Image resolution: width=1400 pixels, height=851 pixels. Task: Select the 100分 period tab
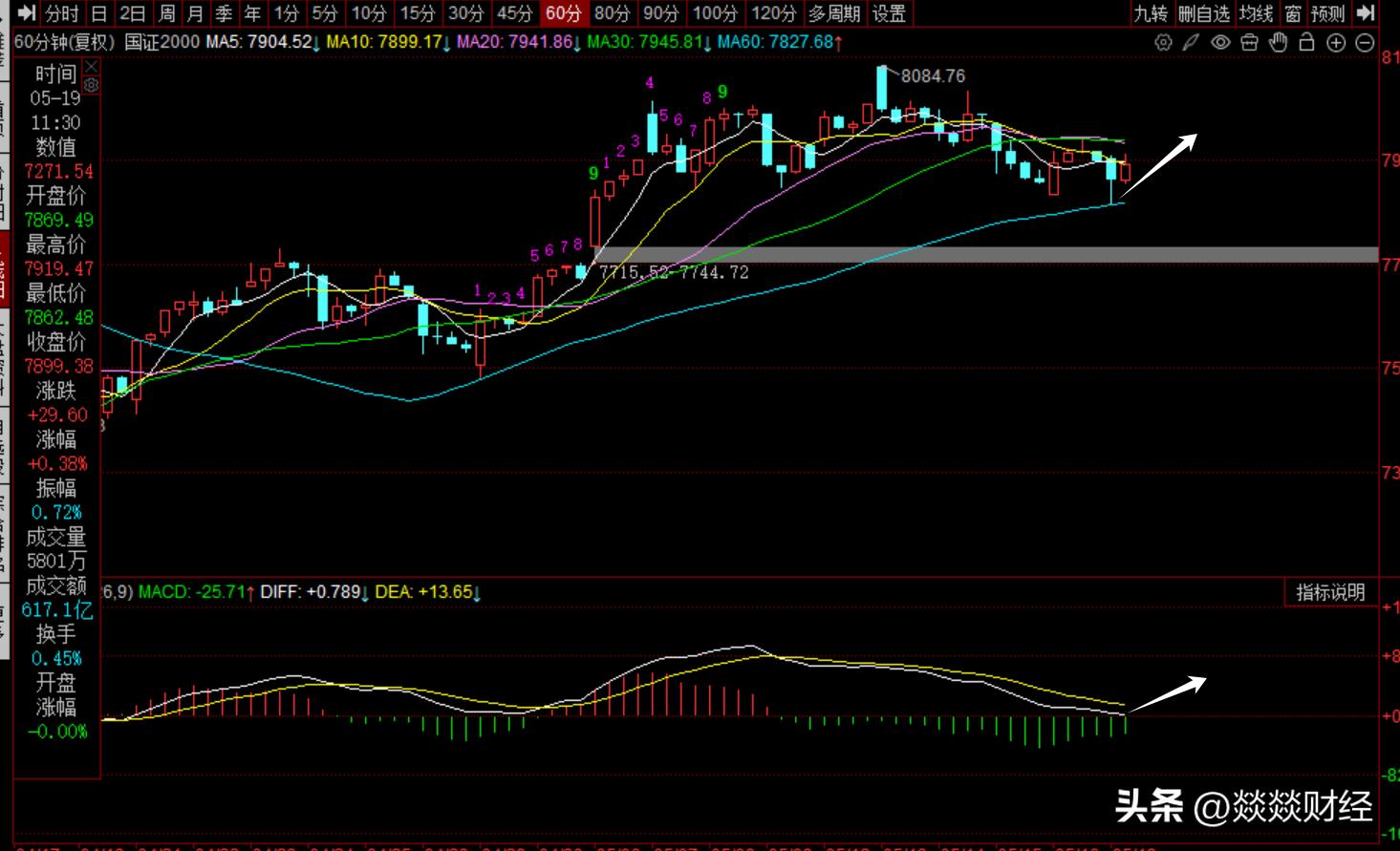click(x=716, y=13)
